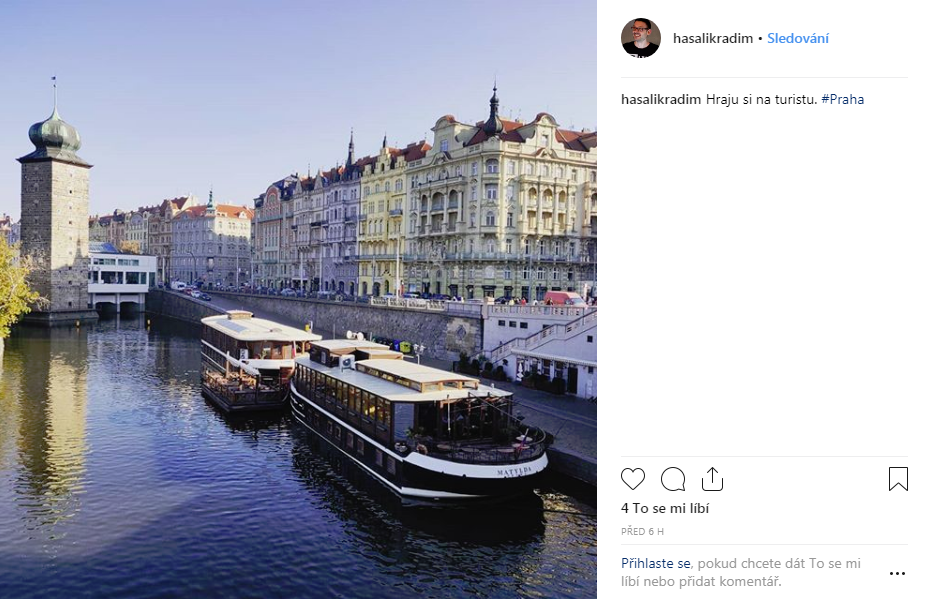
Task: Select the caption text Hraju si na turistu
Action: [761, 99]
